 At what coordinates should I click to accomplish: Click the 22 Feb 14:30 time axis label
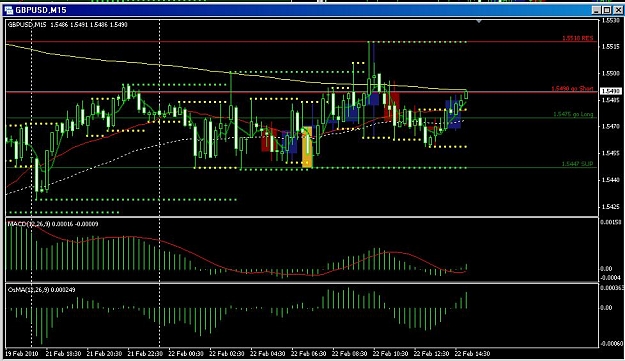[472, 353]
